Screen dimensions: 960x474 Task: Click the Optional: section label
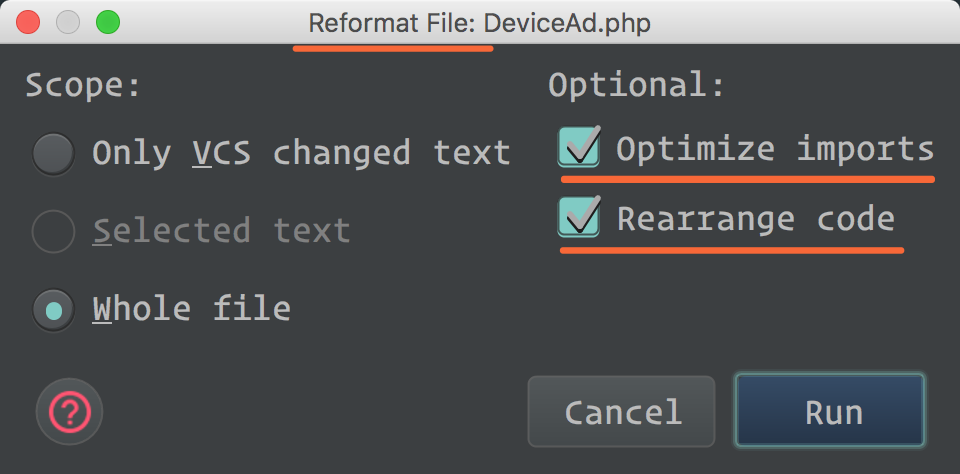pos(636,85)
